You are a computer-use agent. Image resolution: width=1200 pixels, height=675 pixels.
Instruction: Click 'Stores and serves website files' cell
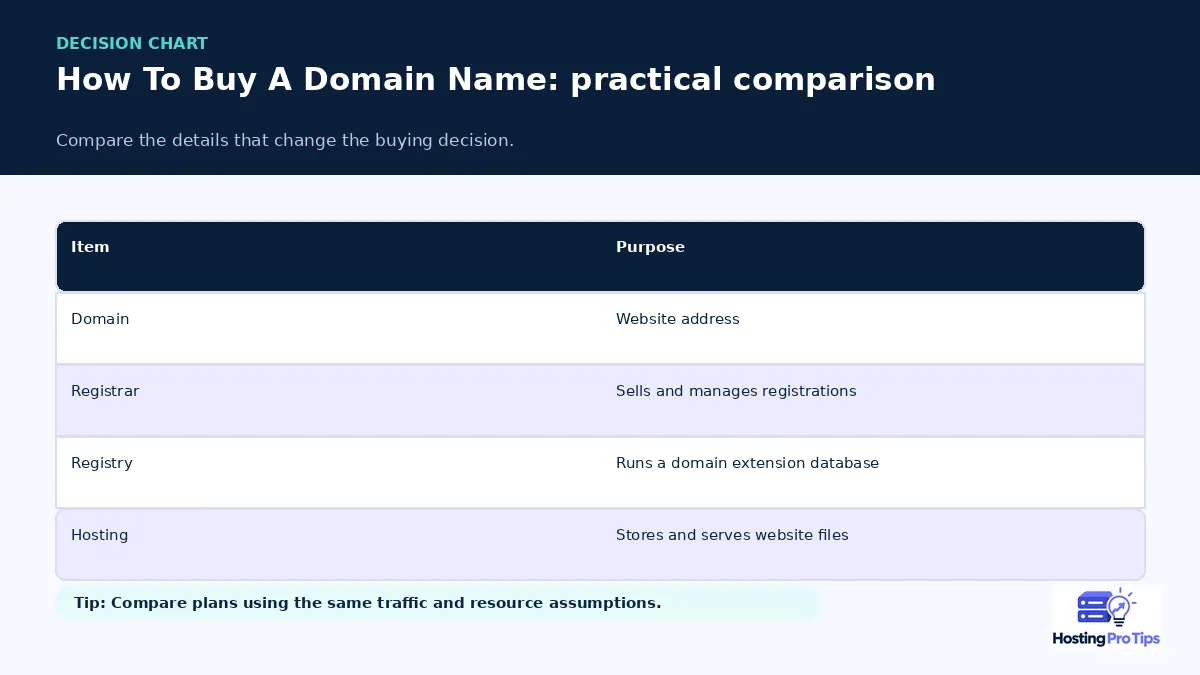pyautogui.click(x=732, y=535)
